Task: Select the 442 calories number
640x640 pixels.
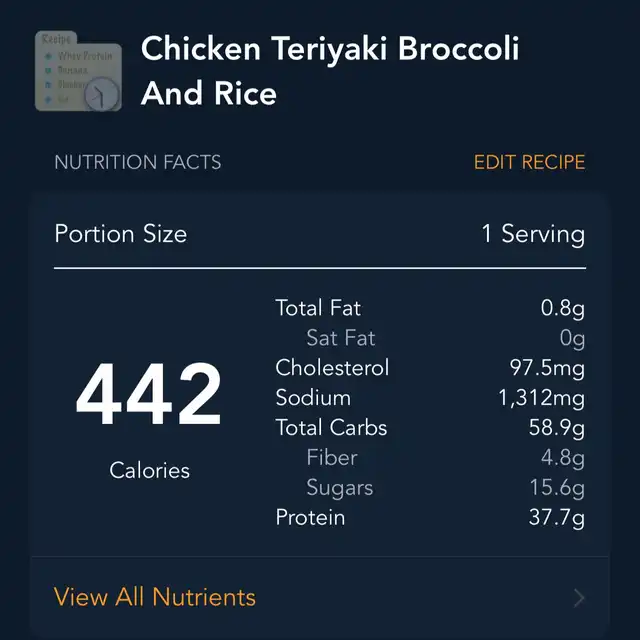Action: [x=148, y=397]
